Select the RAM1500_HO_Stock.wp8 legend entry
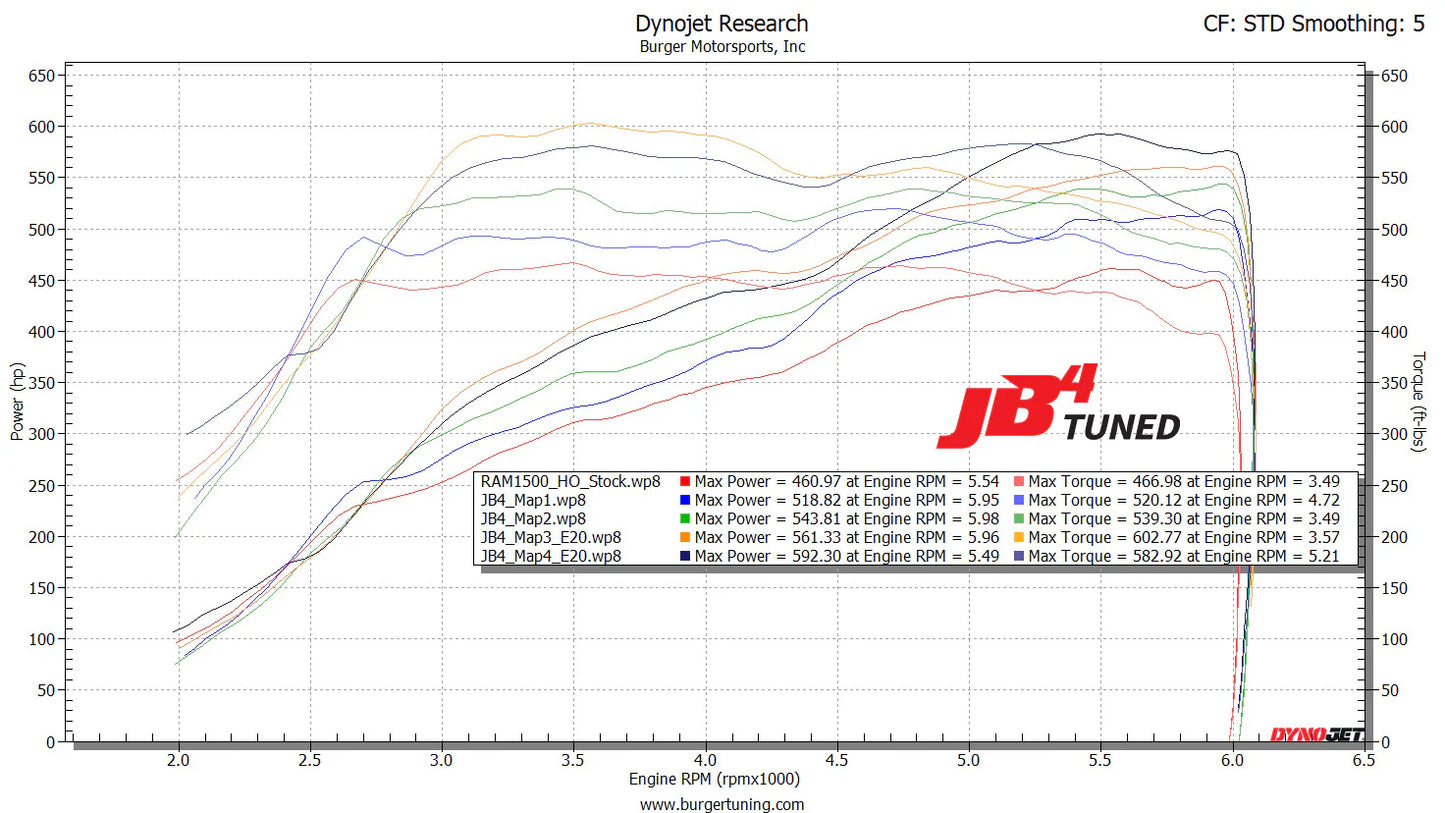This screenshot has height=813, width=1445. [568, 481]
